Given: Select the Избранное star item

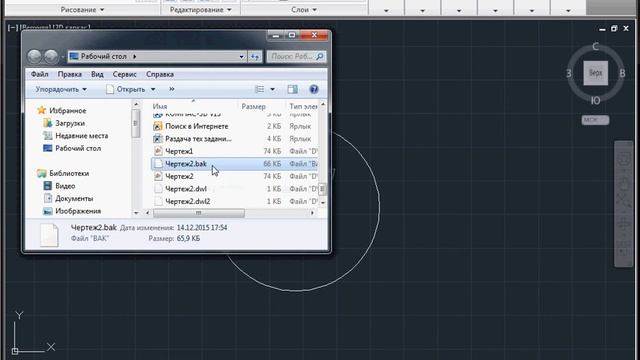Looking at the screenshot, I should tap(61, 111).
